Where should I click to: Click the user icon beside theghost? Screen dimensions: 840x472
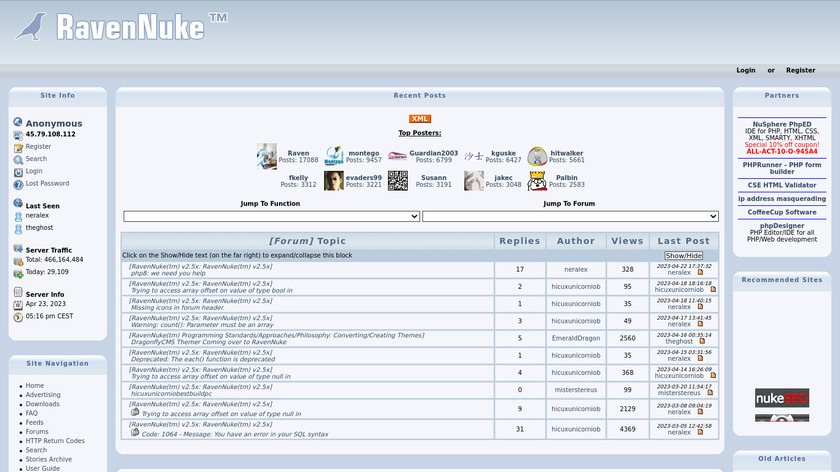[18, 229]
